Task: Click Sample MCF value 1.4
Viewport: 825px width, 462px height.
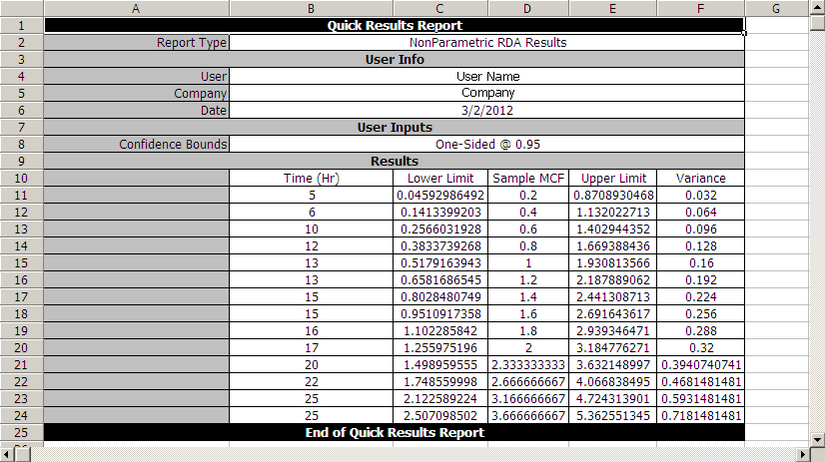Action: (x=528, y=297)
